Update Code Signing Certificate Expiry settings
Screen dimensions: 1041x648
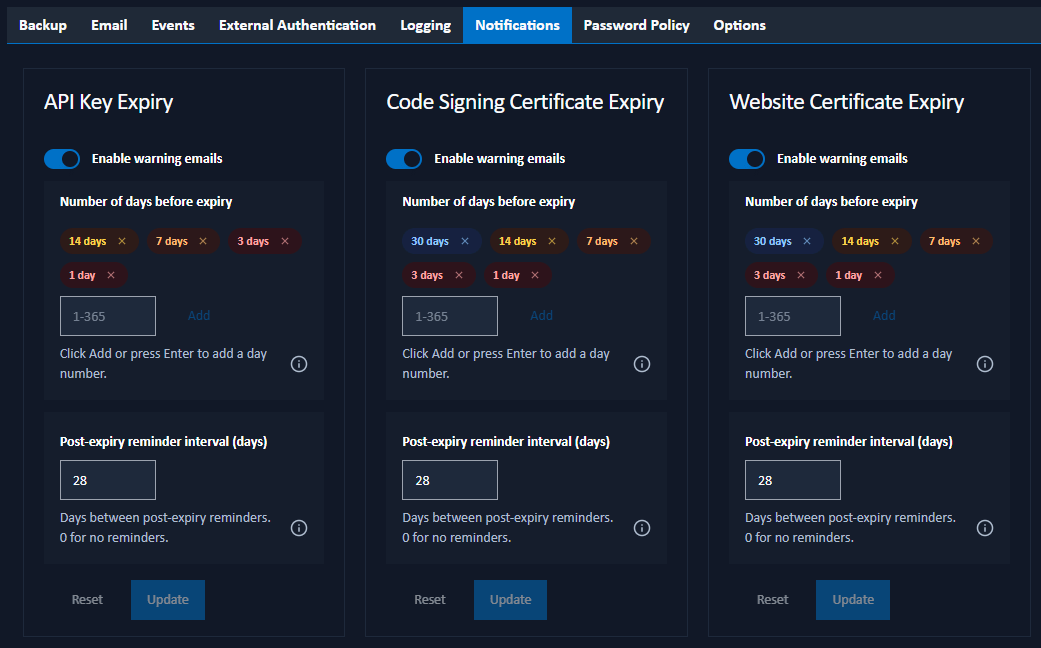coord(511,600)
